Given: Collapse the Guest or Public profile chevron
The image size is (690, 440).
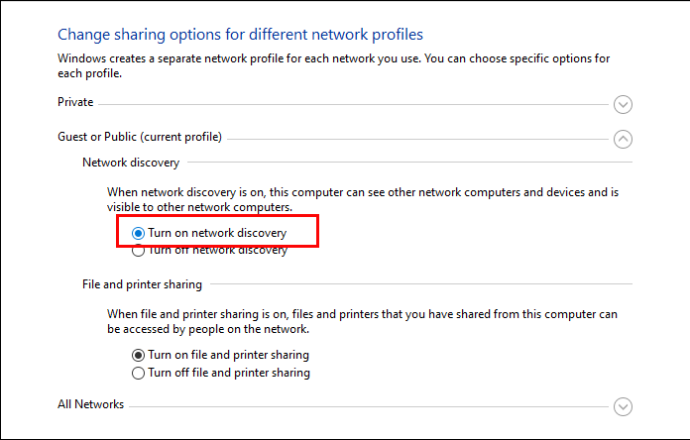Looking at the screenshot, I should point(623,139).
